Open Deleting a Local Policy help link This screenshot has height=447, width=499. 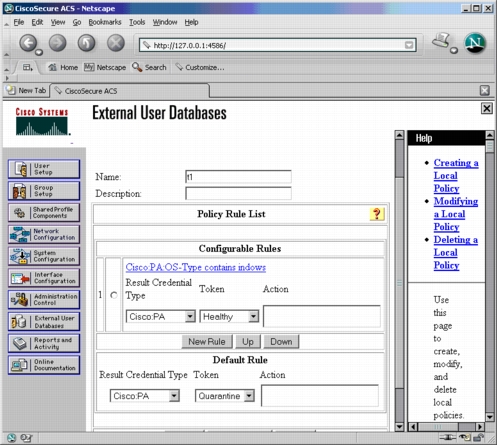click(456, 253)
